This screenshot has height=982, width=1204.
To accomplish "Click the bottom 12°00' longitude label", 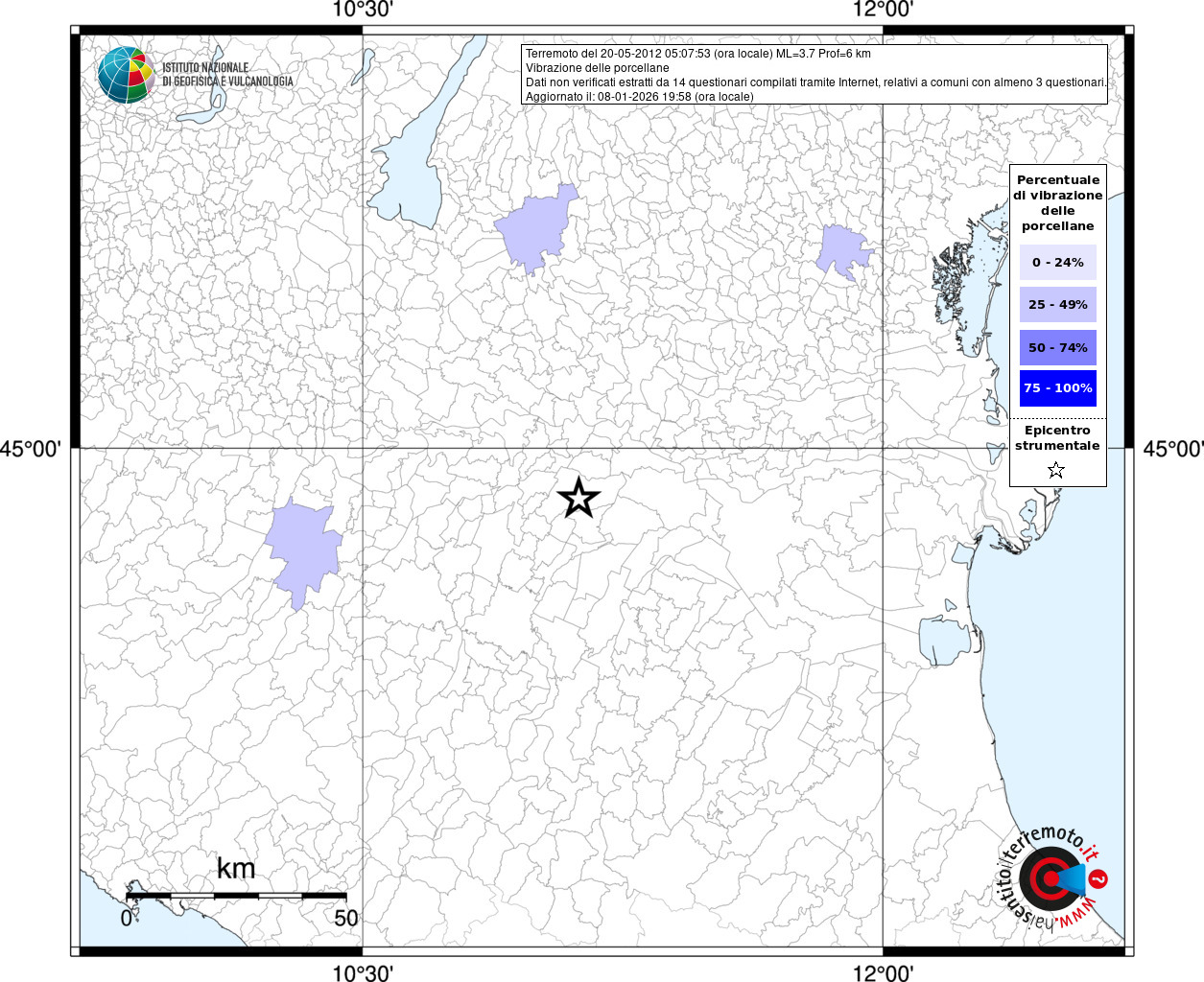I will coord(883,972).
